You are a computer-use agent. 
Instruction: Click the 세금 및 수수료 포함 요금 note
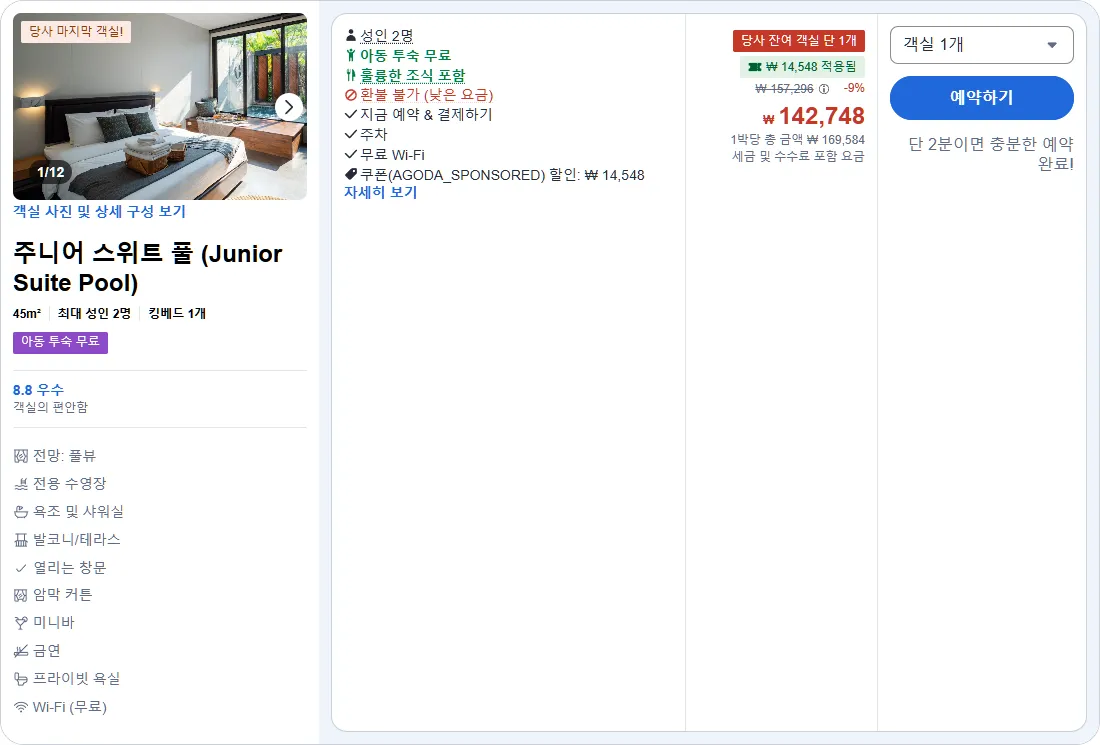pos(798,156)
